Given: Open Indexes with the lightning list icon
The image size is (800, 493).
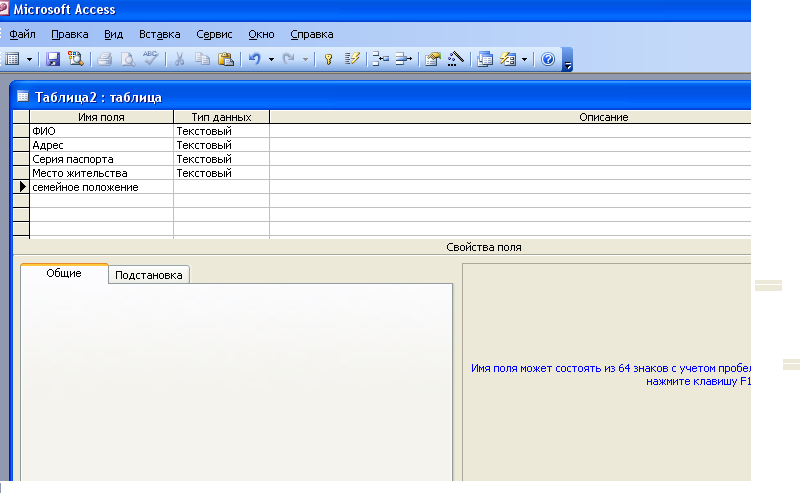Looking at the screenshot, I should (x=352, y=59).
